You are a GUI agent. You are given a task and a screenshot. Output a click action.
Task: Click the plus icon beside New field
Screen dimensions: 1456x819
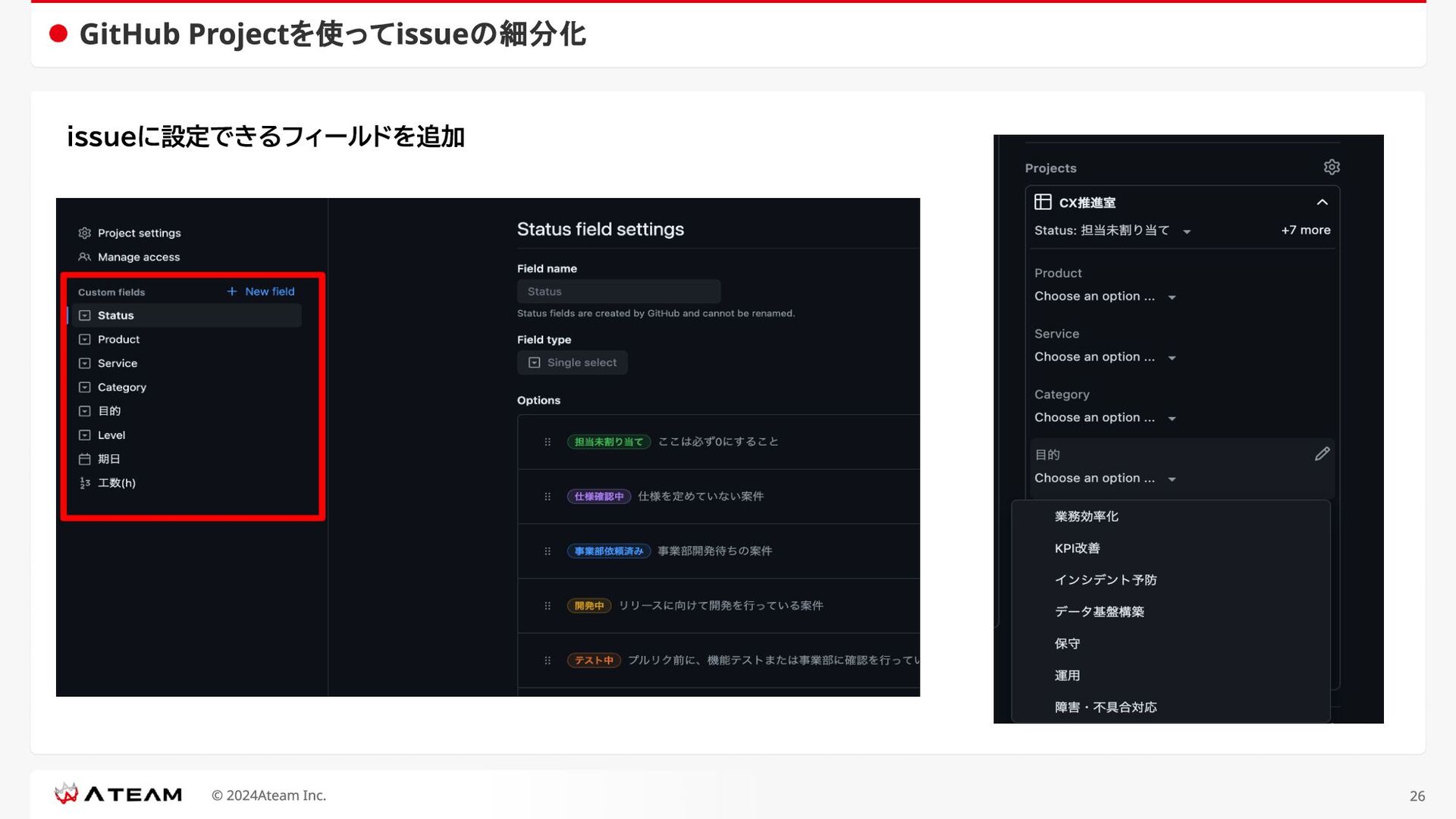point(232,291)
